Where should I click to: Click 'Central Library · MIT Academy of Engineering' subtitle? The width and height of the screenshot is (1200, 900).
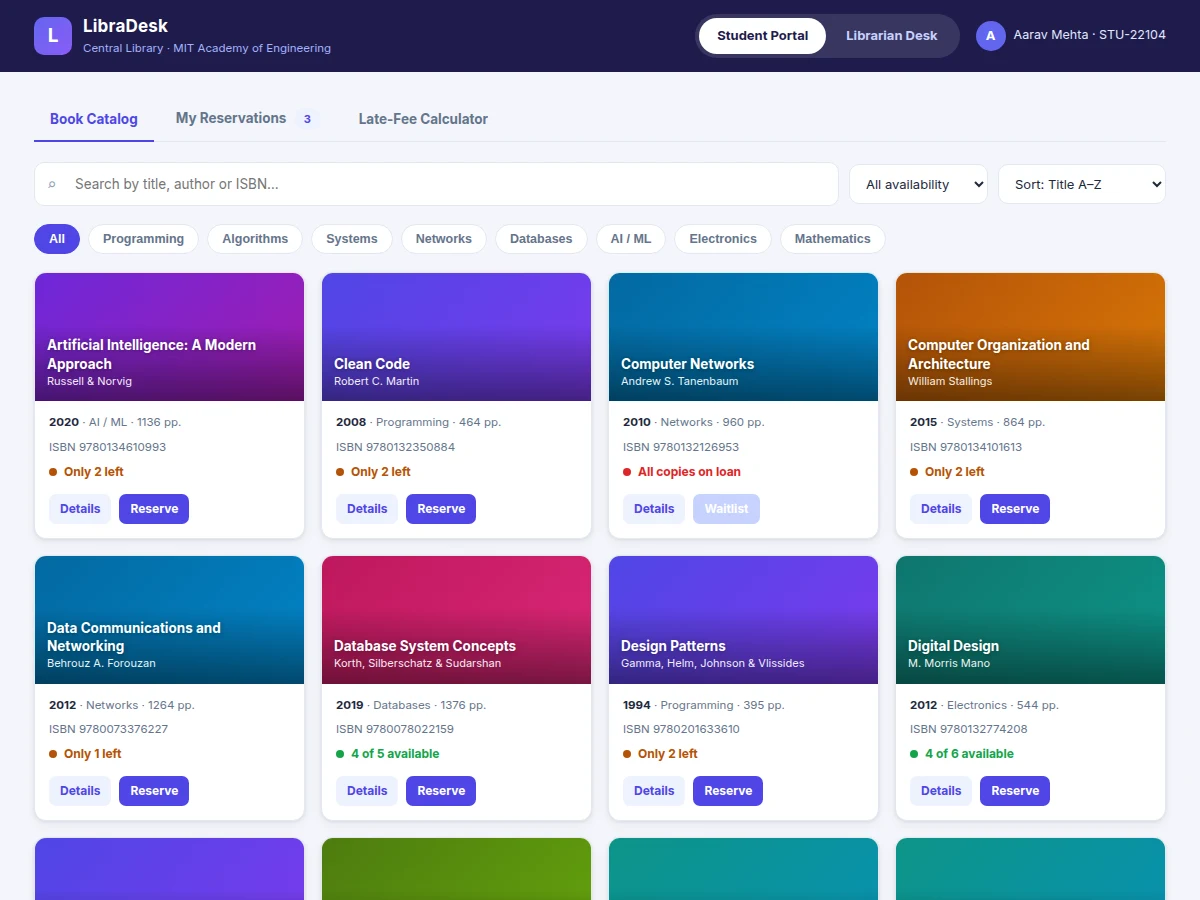(x=207, y=48)
